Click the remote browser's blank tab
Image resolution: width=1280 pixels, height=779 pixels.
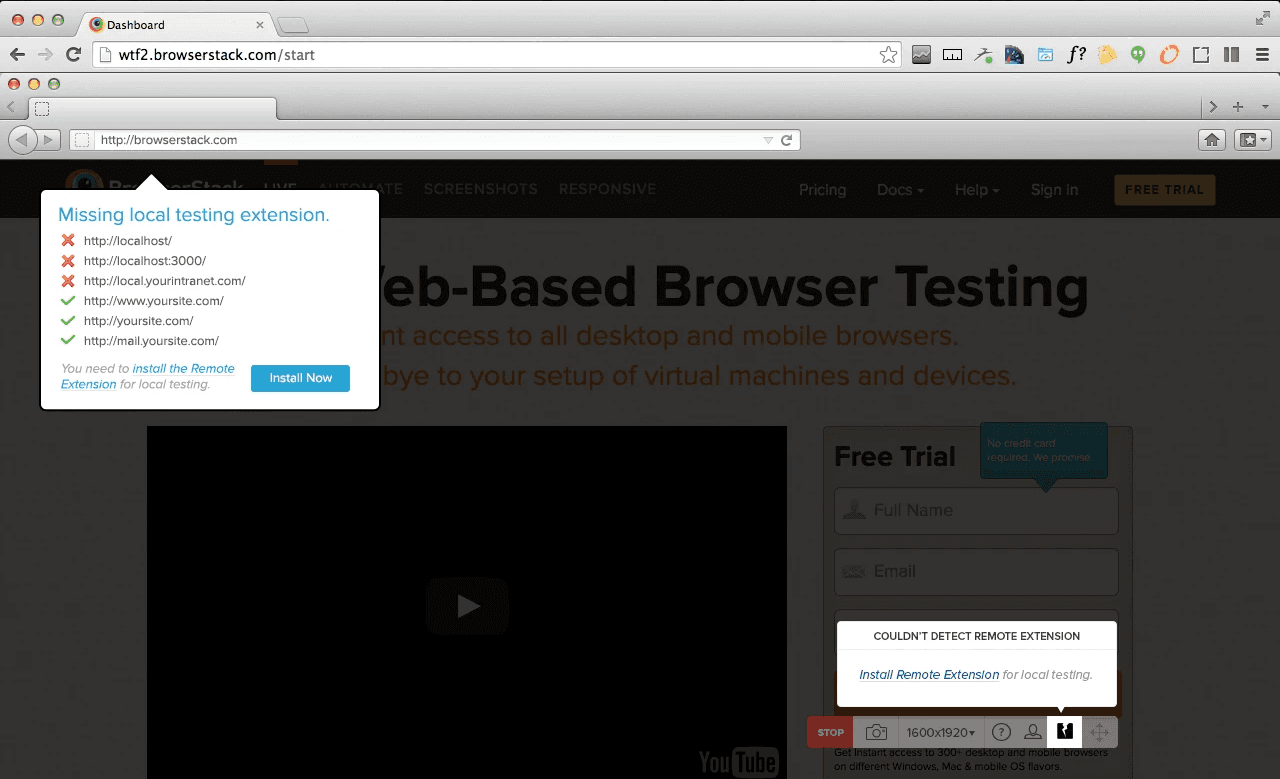coord(152,108)
